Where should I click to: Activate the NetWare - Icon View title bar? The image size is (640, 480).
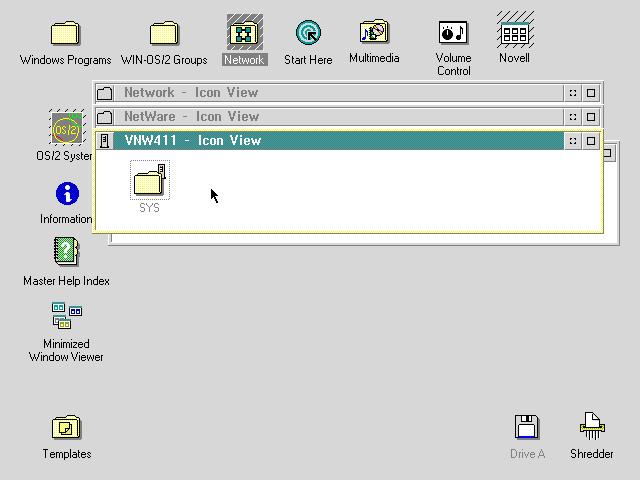click(338, 117)
